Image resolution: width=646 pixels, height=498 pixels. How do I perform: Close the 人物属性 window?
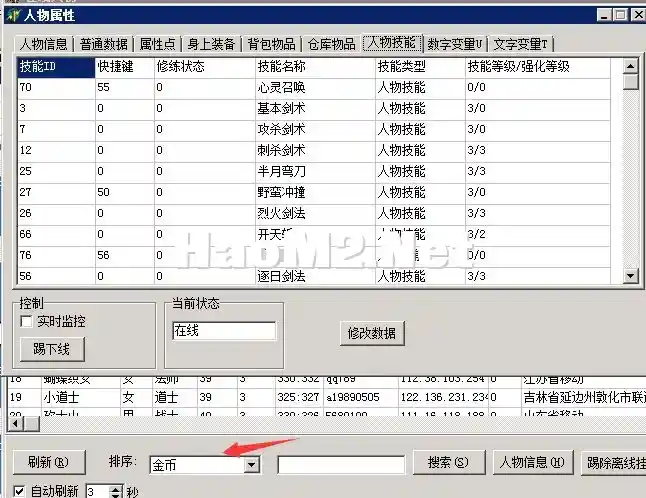(638, 15)
